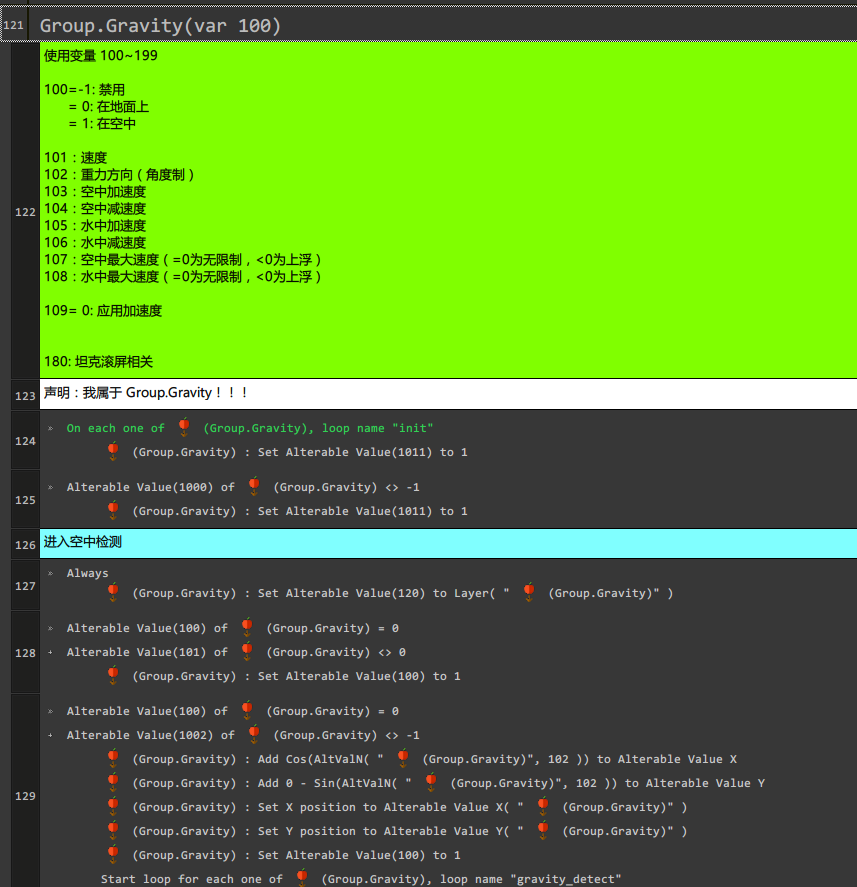Select event line number 124
The width and height of the screenshot is (857, 887).
[25, 440]
